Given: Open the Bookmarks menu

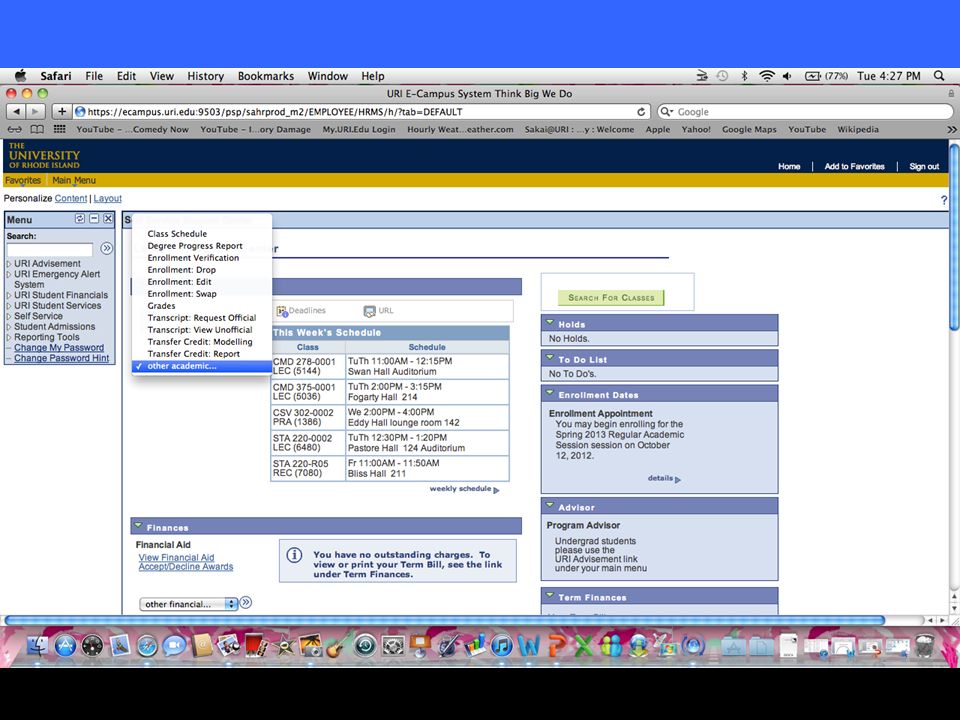Looking at the screenshot, I should 266,76.
